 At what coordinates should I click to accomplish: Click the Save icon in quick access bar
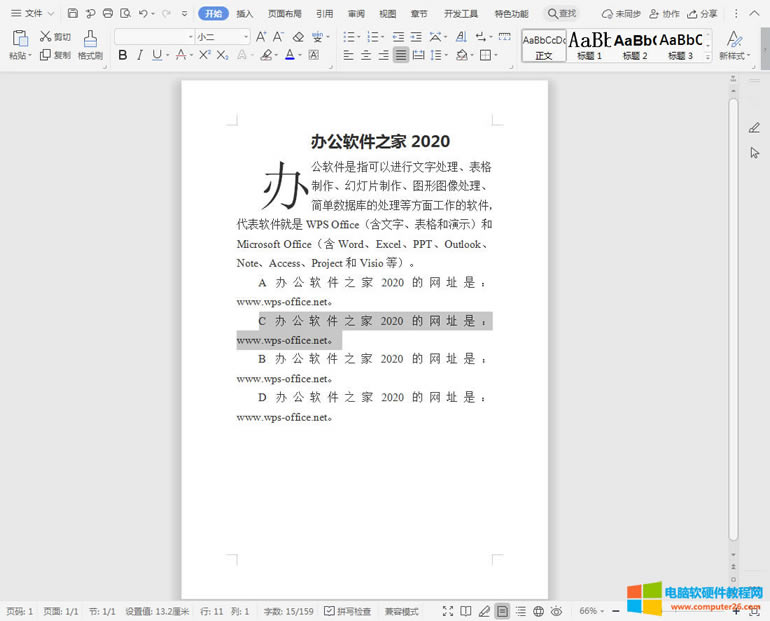point(73,14)
